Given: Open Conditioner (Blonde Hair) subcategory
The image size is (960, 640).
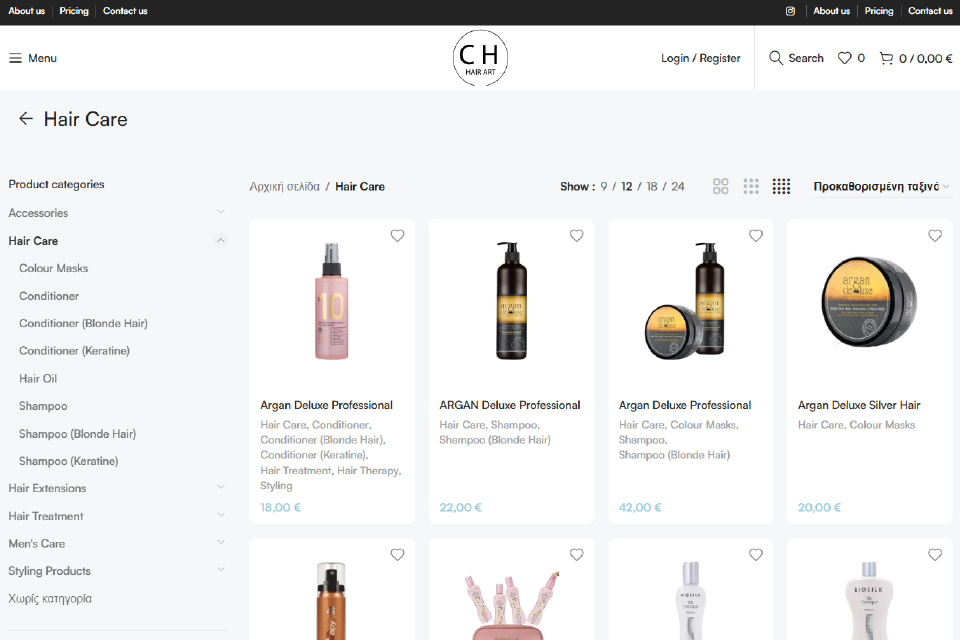Looking at the screenshot, I should [x=83, y=323].
